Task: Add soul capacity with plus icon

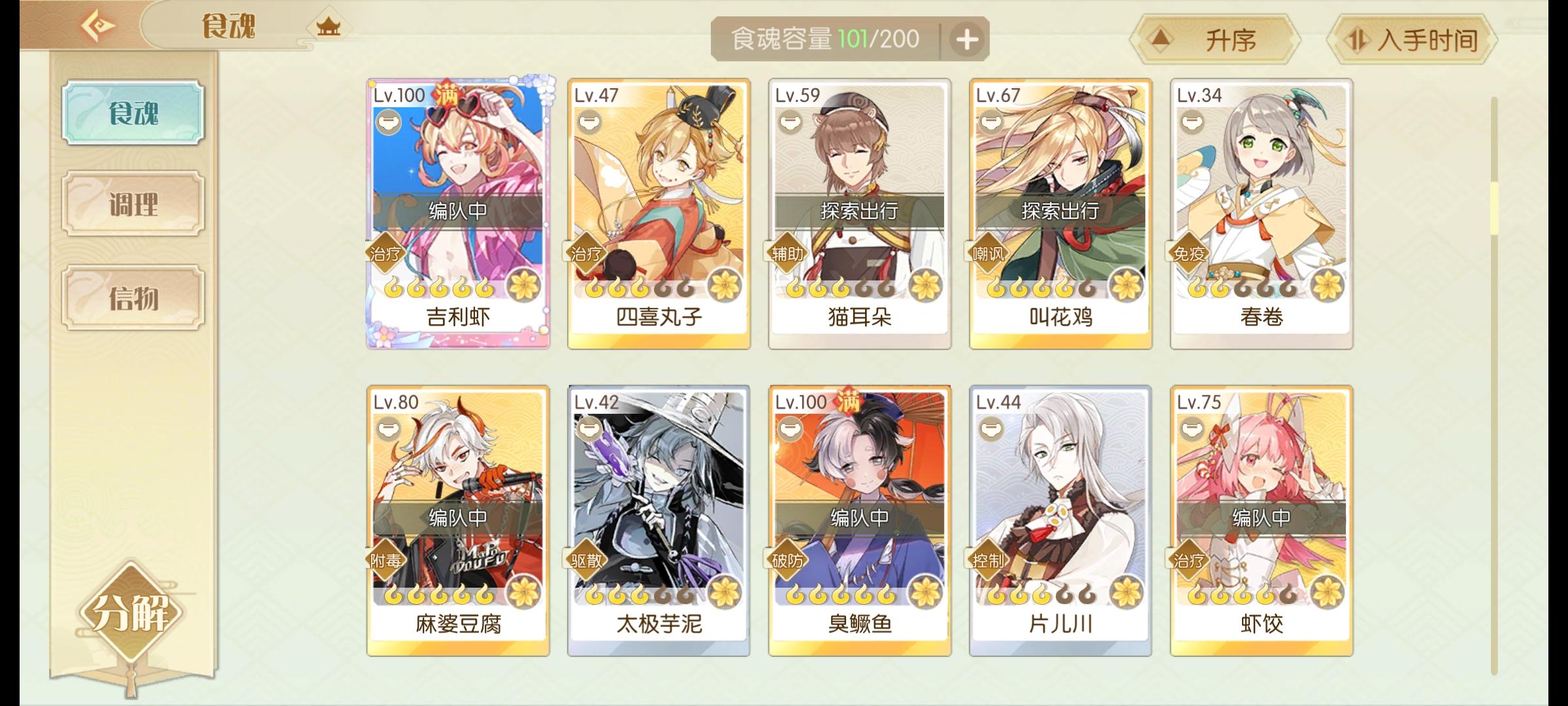Action: (967, 40)
